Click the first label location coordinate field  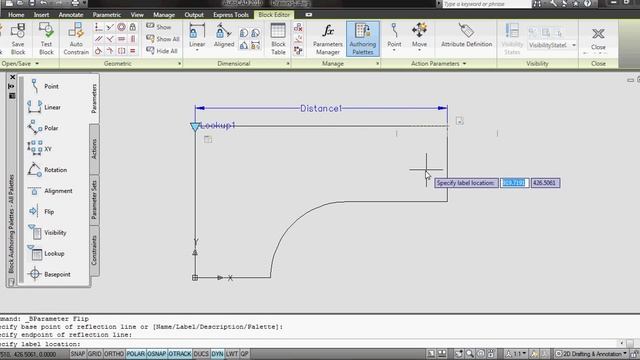(x=514, y=183)
